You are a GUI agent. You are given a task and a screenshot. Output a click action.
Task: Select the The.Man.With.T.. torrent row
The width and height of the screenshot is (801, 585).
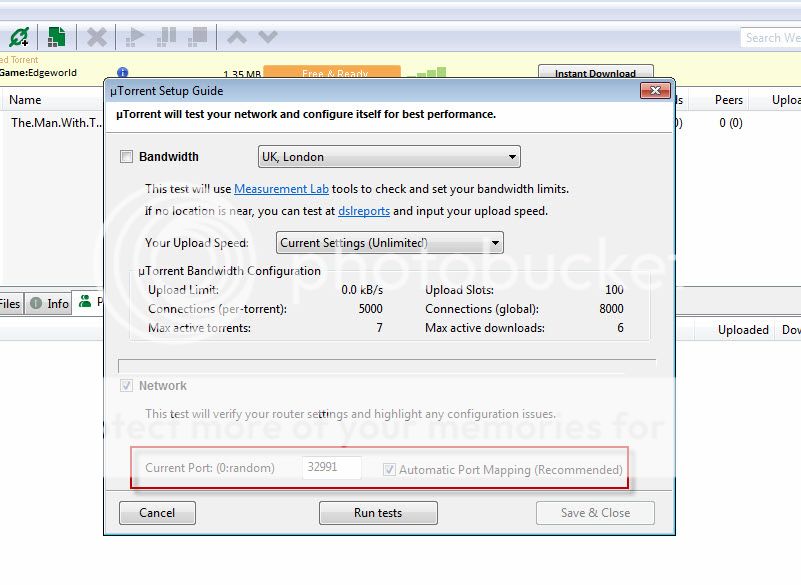coord(56,123)
